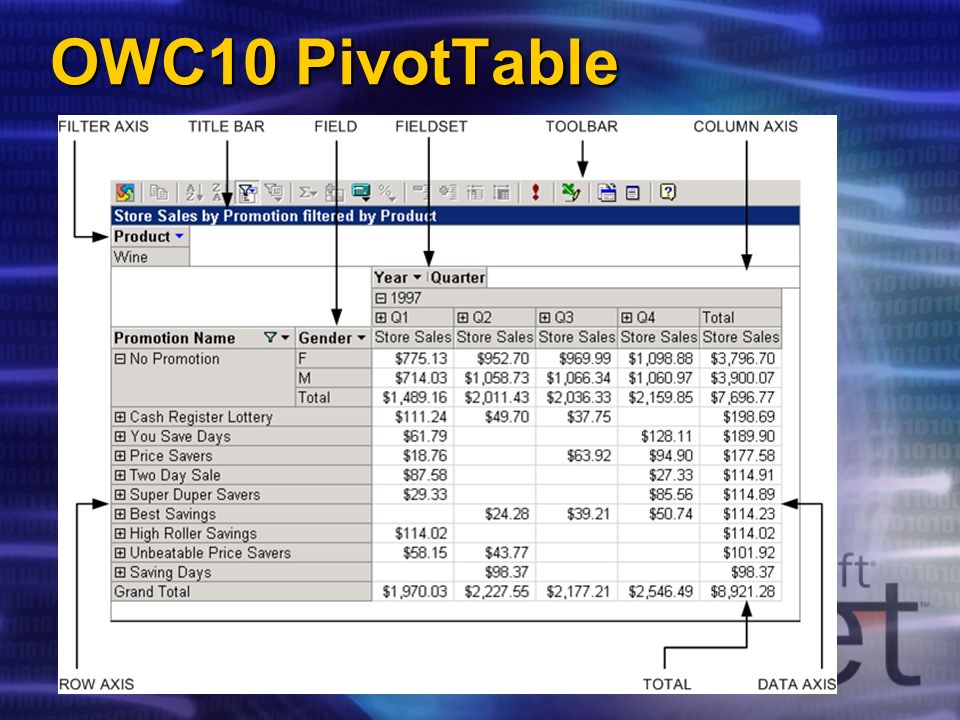Image resolution: width=960 pixels, height=720 pixels.
Task: Select the $775.13 cell
Action: [413, 358]
